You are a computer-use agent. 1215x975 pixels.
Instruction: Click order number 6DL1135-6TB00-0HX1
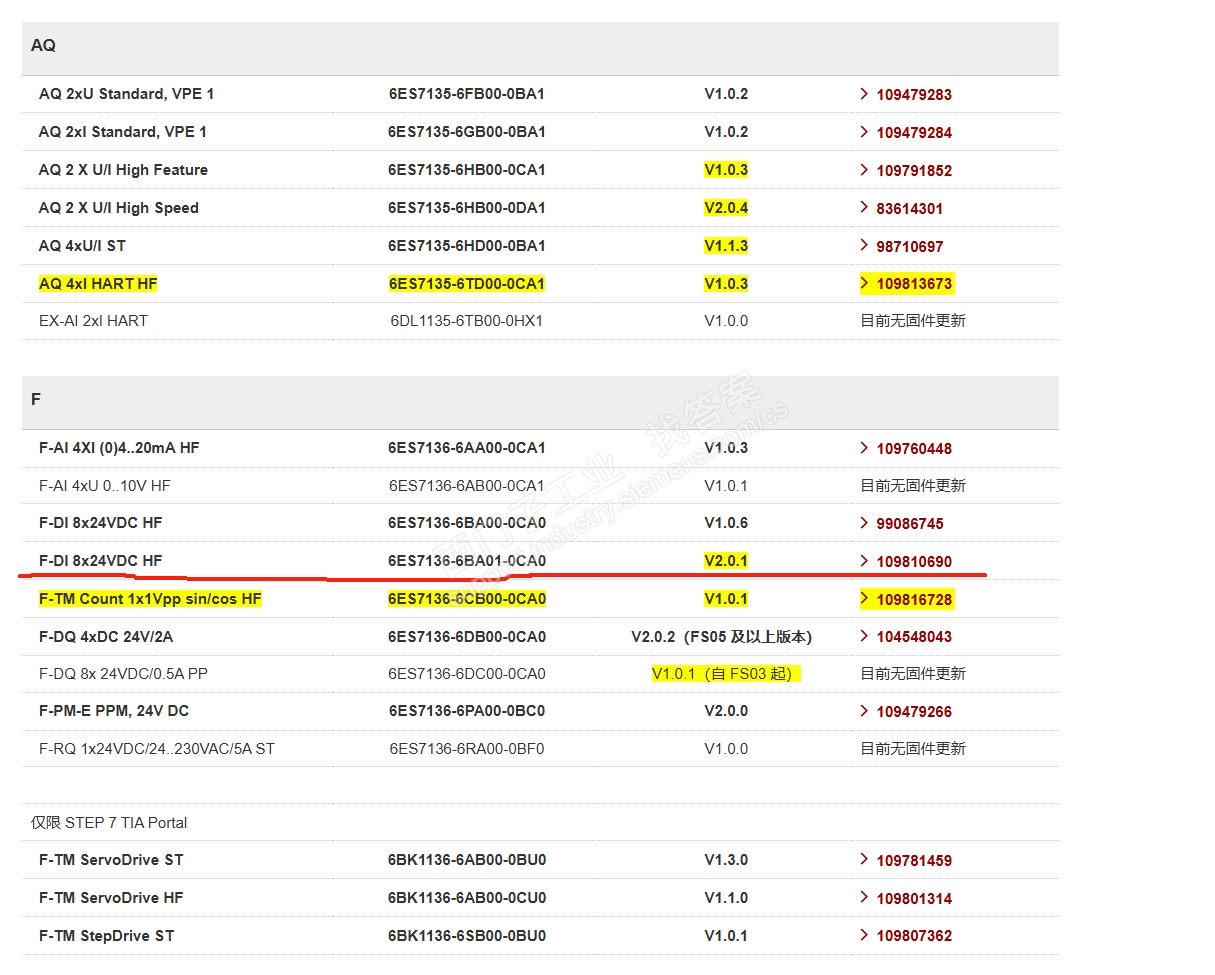pos(466,321)
